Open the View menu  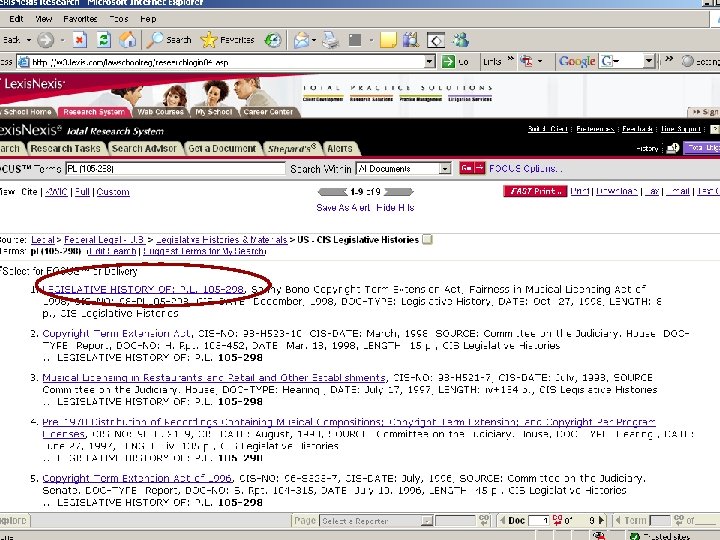(43, 19)
